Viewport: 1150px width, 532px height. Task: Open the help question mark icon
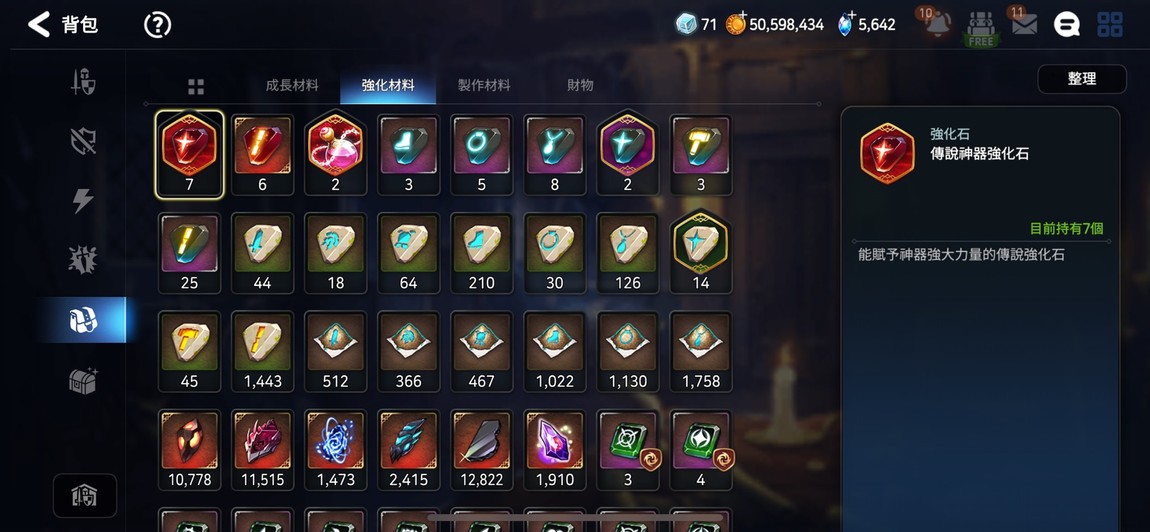pyautogui.click(x=158, y=25)
